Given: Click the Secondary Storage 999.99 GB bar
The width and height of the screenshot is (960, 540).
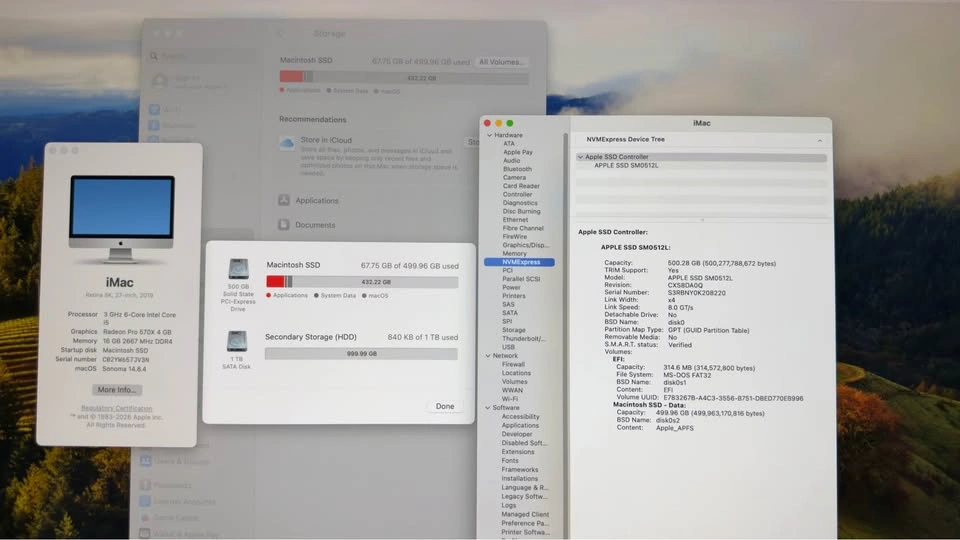Looking at the screenshot, I should pyautogui.click(x=361, y=354).
